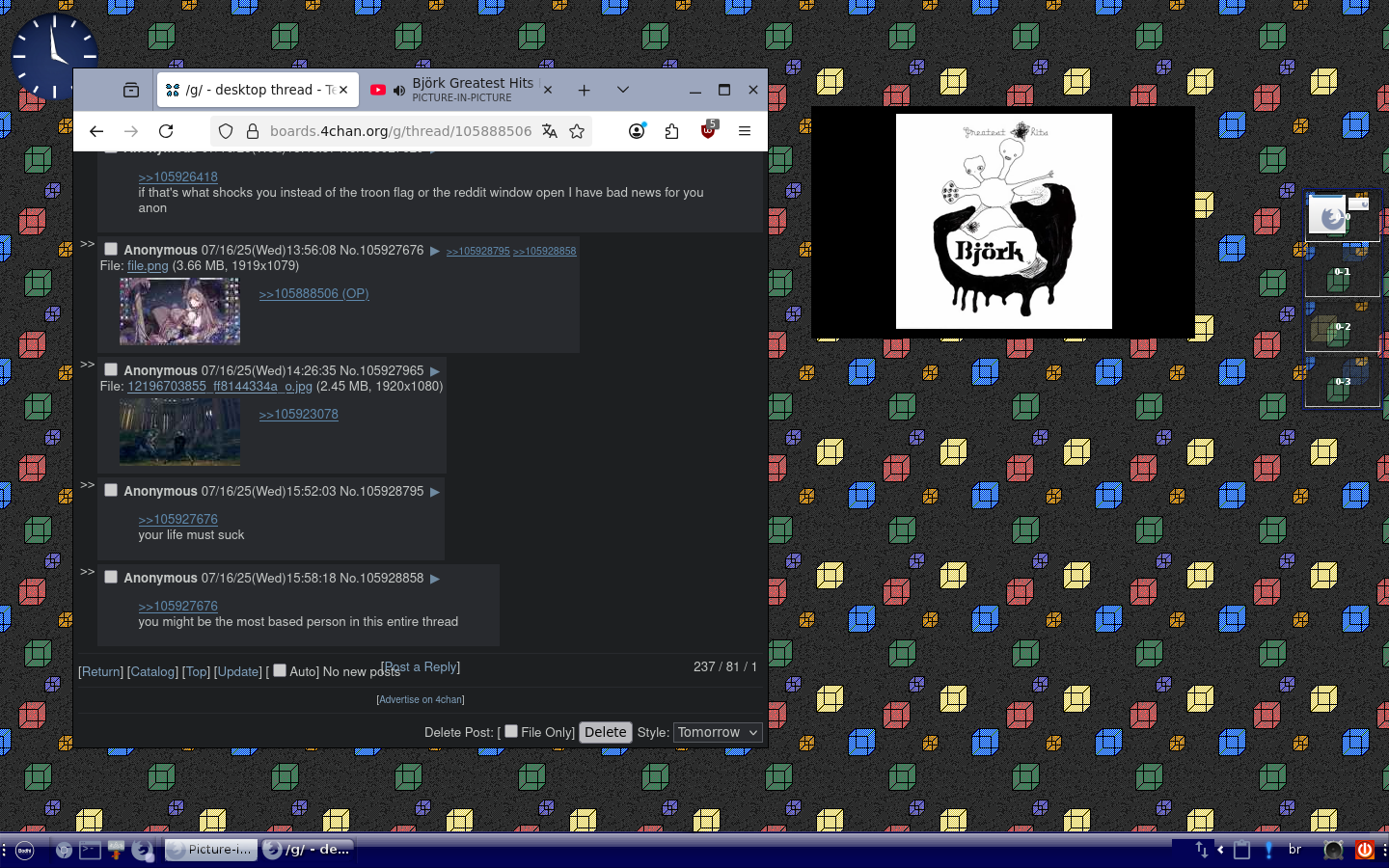Viewport: 1389px width, 868px height.
Task: Launch the web browser icon beside Bodhi menu
Action: pyautogui.click(x=64, y=850)
